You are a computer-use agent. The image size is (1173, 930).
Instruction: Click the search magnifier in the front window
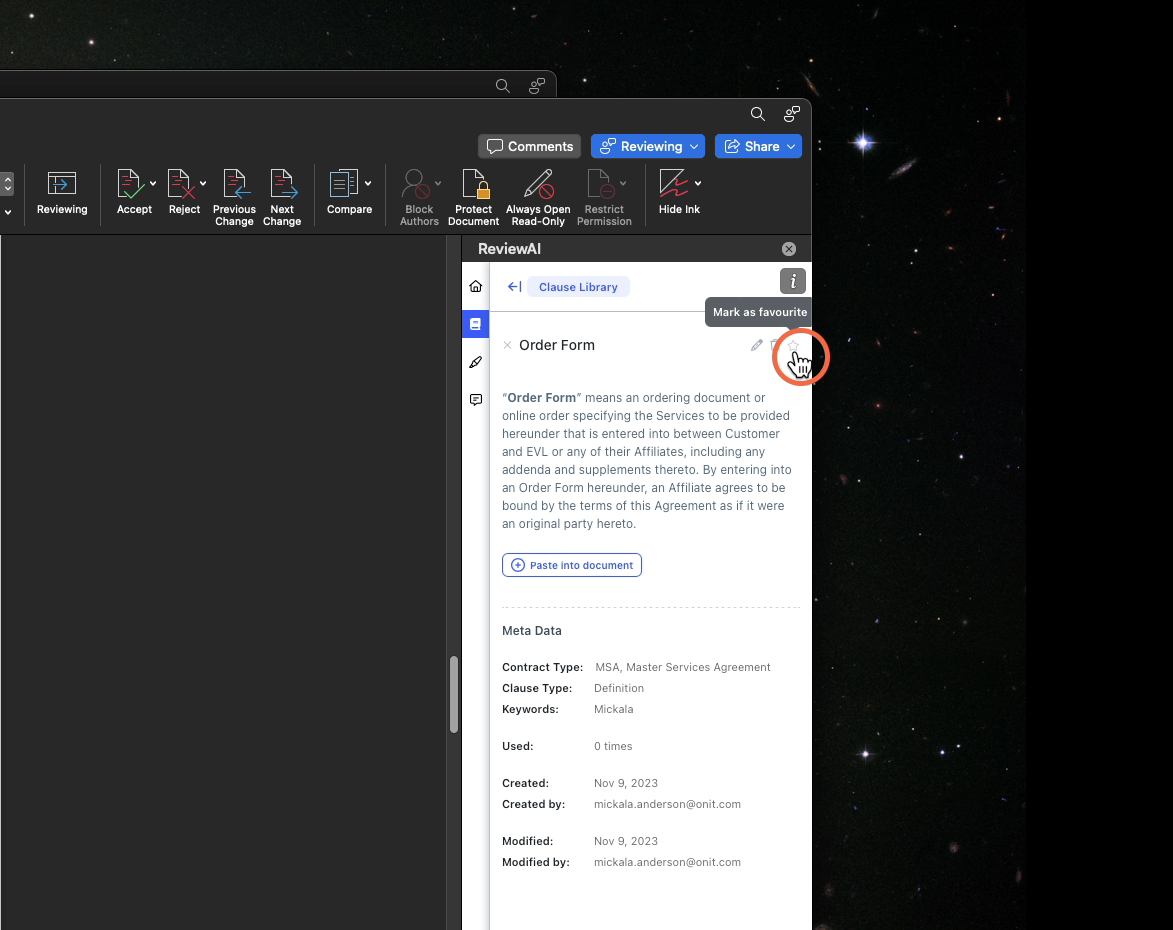758,114
